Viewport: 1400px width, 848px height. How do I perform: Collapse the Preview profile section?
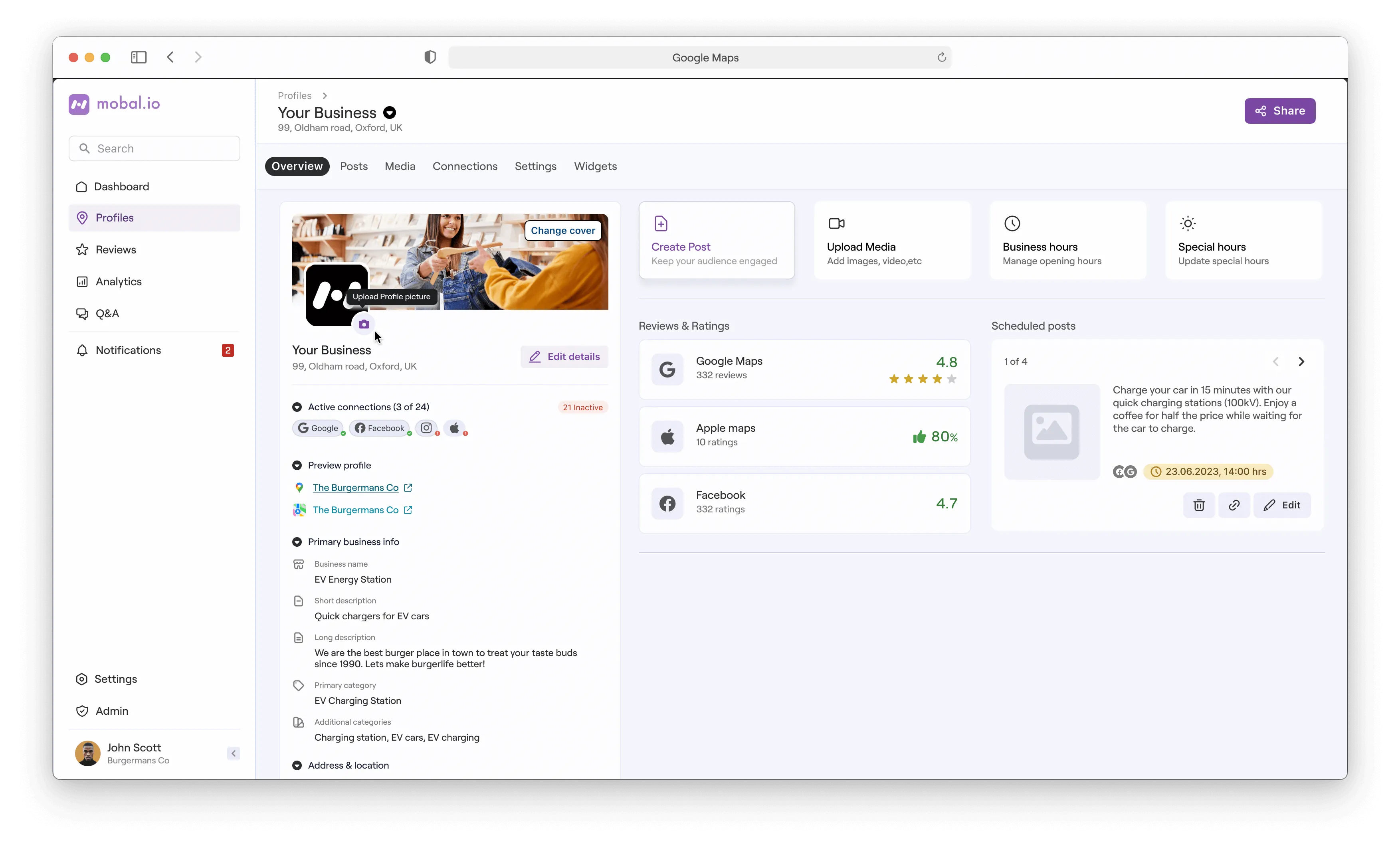coord(297,465)
